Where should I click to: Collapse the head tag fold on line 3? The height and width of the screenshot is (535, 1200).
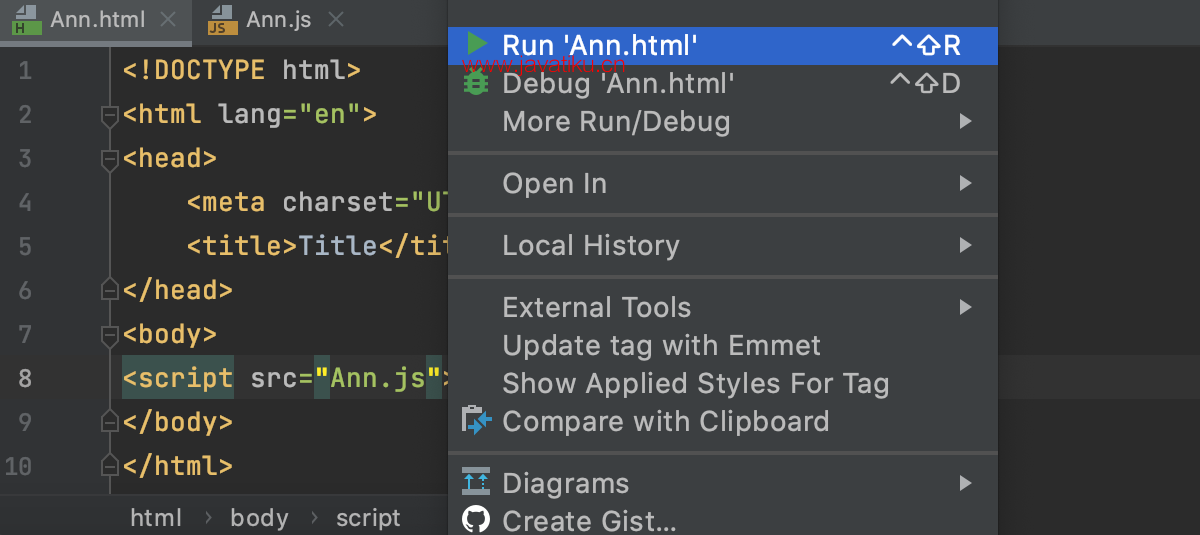click(x=110, y=159)
